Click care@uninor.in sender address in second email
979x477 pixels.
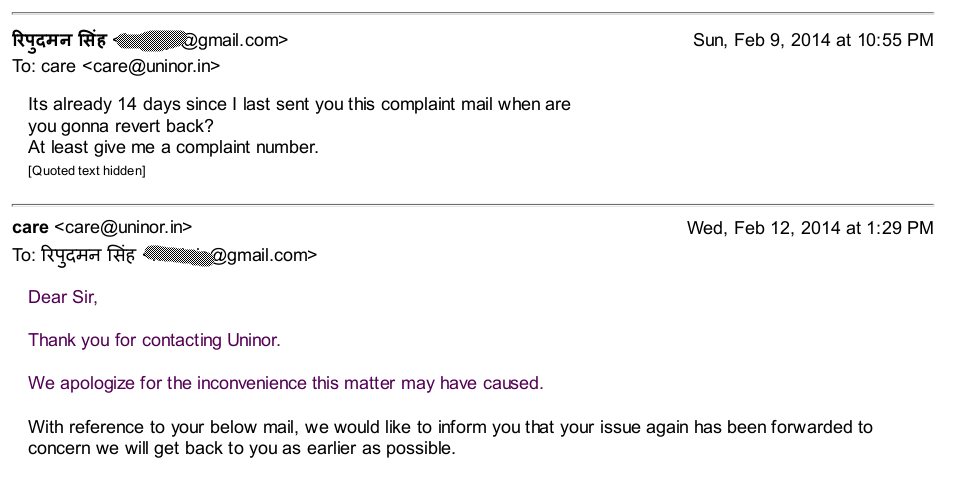(x=124, y=227)
